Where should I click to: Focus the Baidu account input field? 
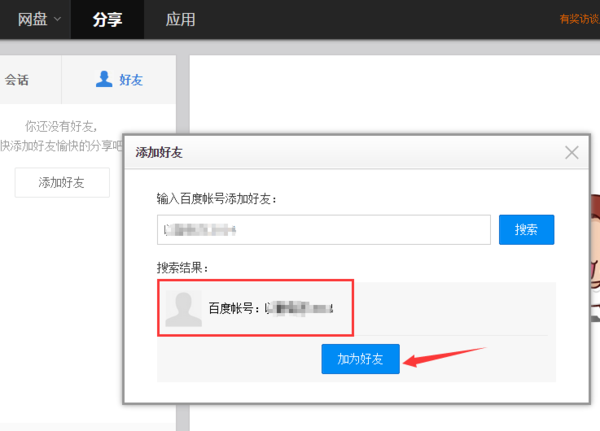(x=324, y=230)
